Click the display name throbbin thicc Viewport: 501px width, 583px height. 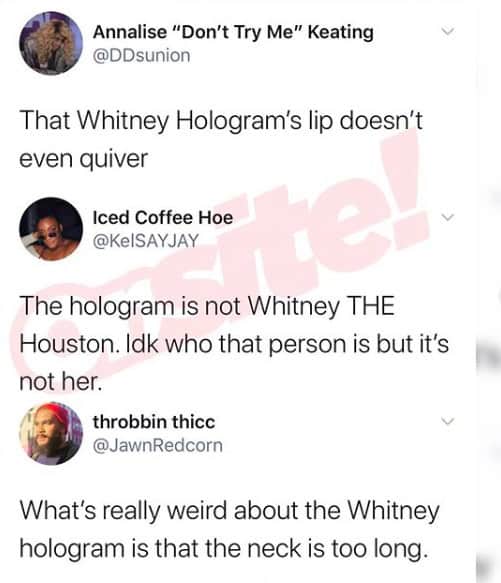click(x=154, y=422)
